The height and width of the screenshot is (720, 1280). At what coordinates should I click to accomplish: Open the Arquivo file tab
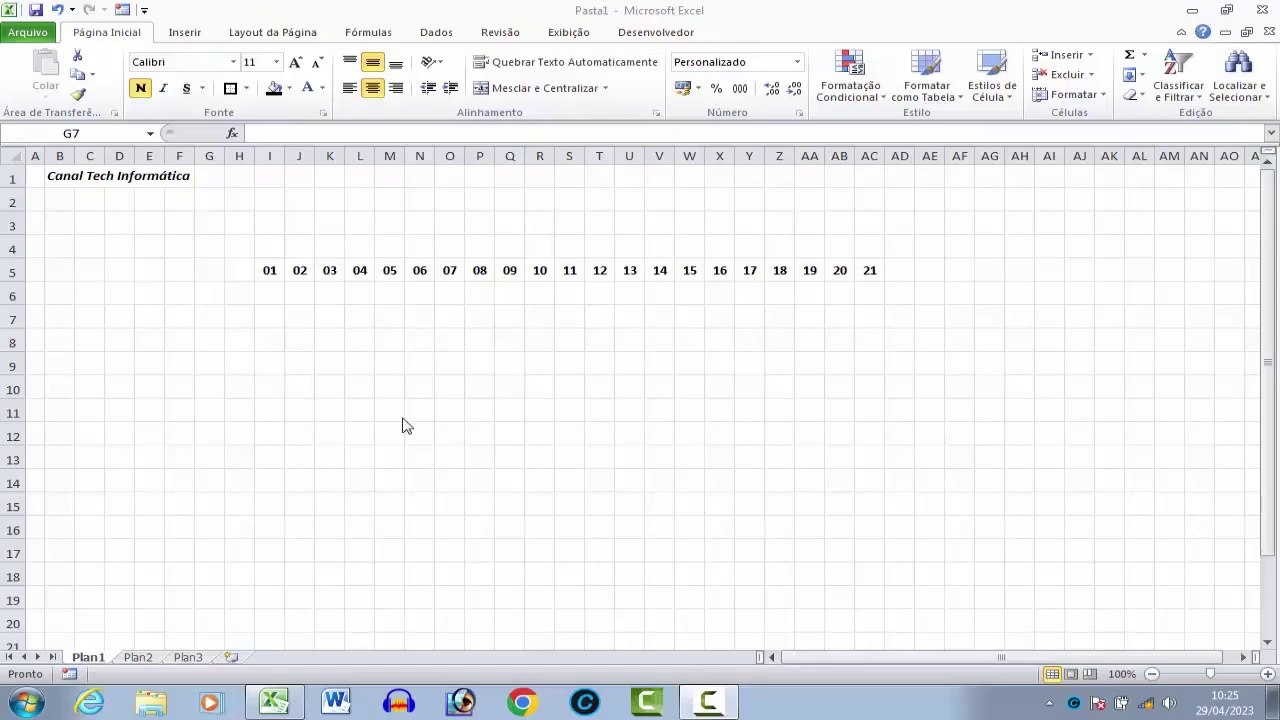coord(28,32)
